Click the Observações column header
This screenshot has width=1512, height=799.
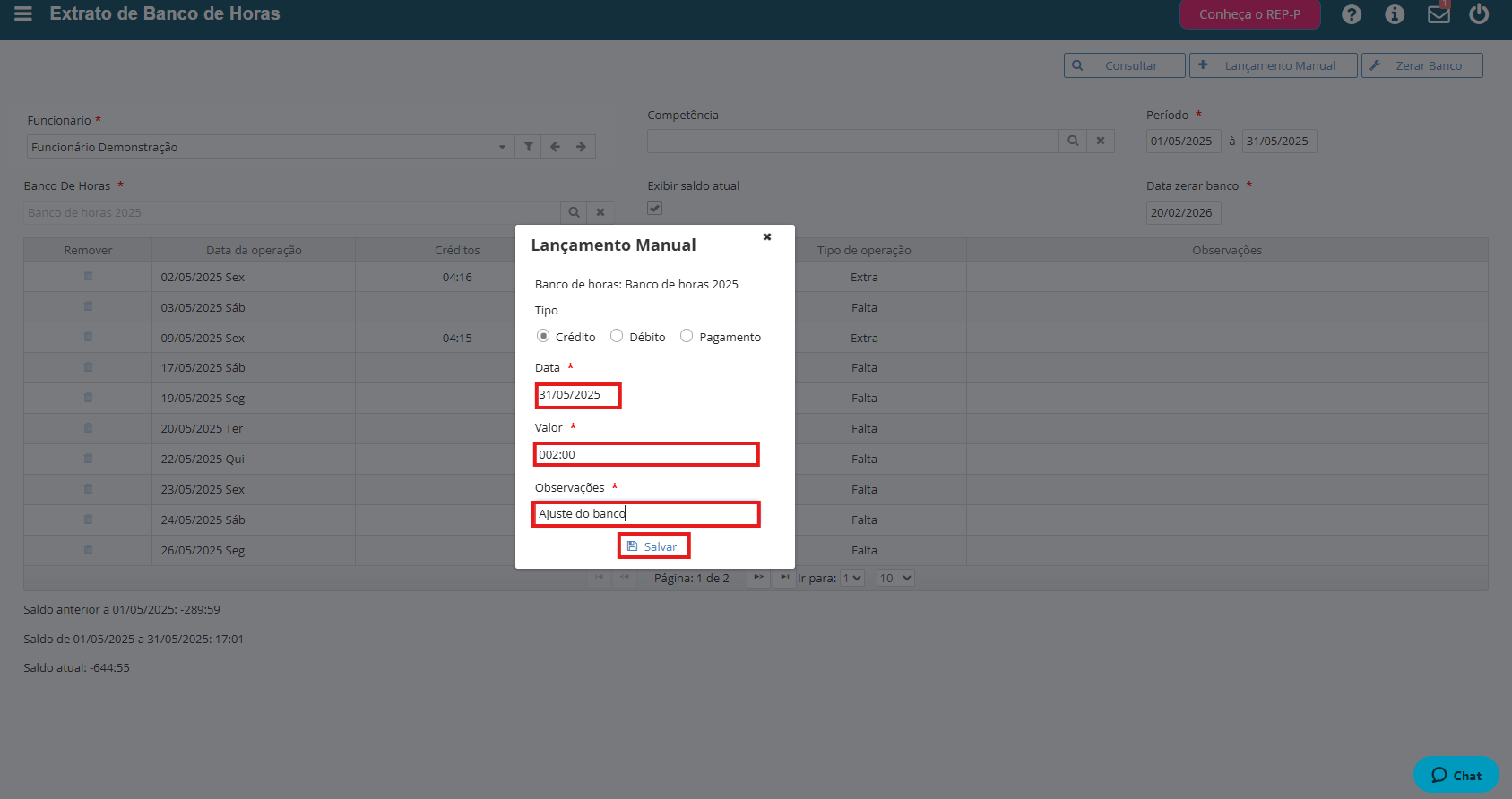(1227, 250)
